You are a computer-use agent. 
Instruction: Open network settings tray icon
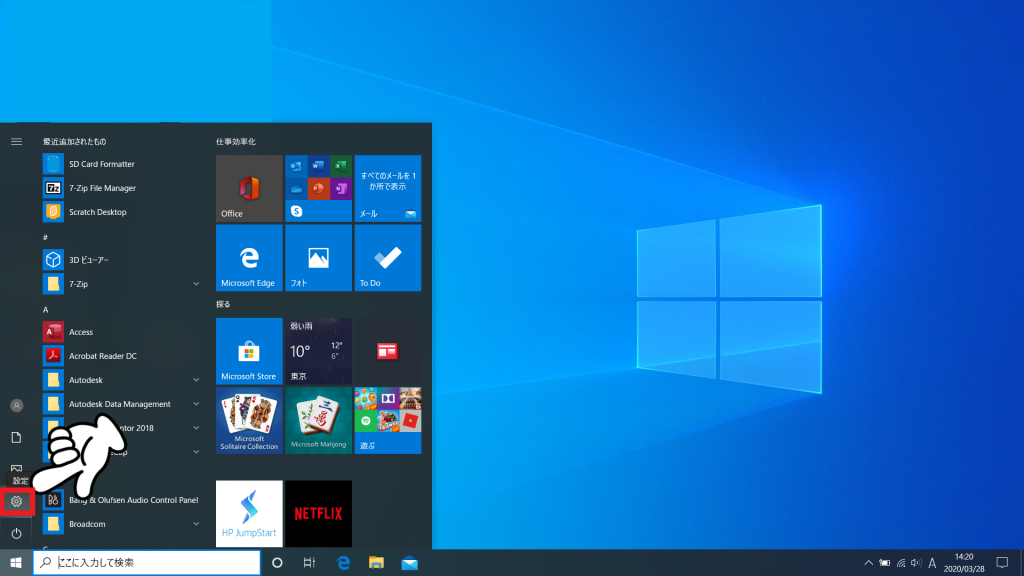(901, 563)
